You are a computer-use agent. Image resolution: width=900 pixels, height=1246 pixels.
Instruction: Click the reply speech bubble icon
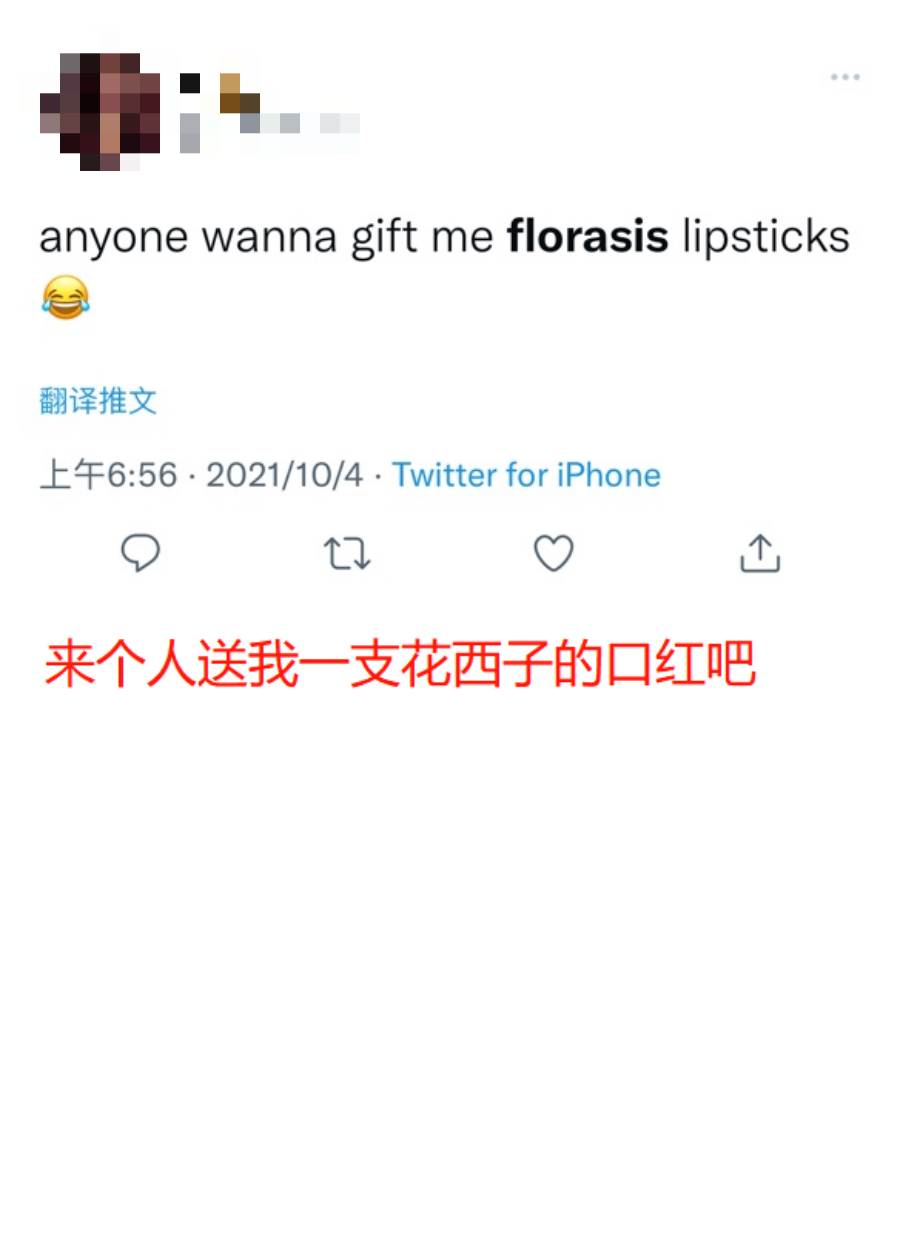[x=141, y=552]
